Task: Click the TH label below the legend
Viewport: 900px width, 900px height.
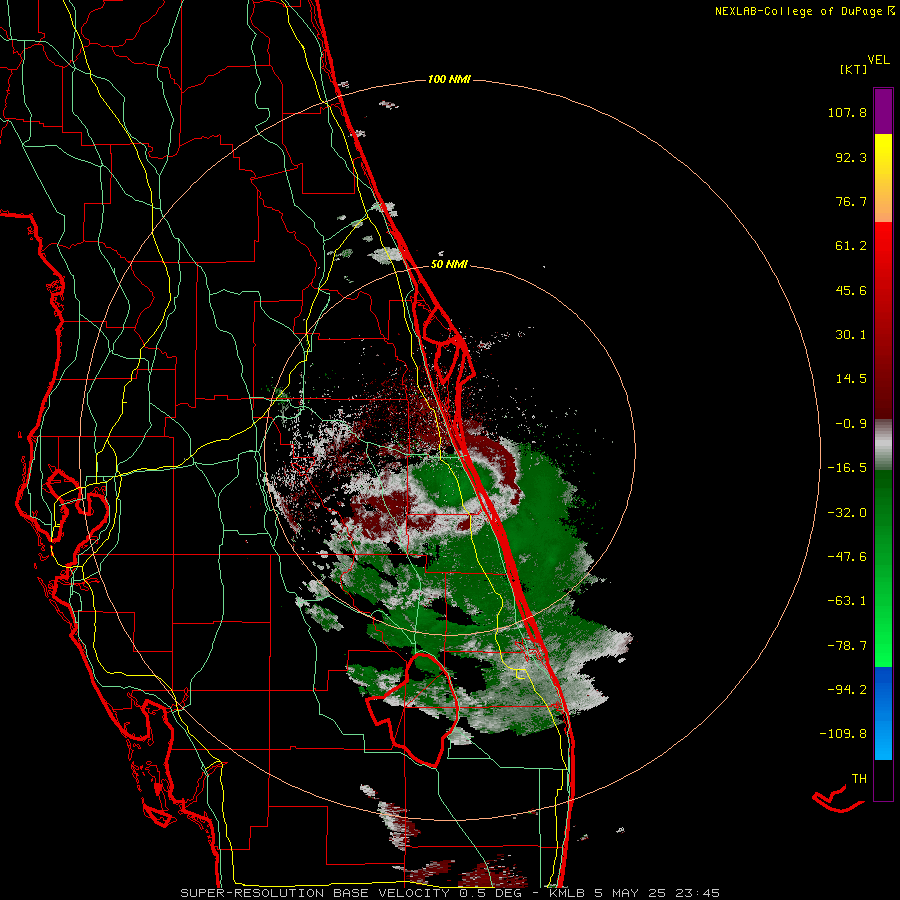Action: click(859, 779)
